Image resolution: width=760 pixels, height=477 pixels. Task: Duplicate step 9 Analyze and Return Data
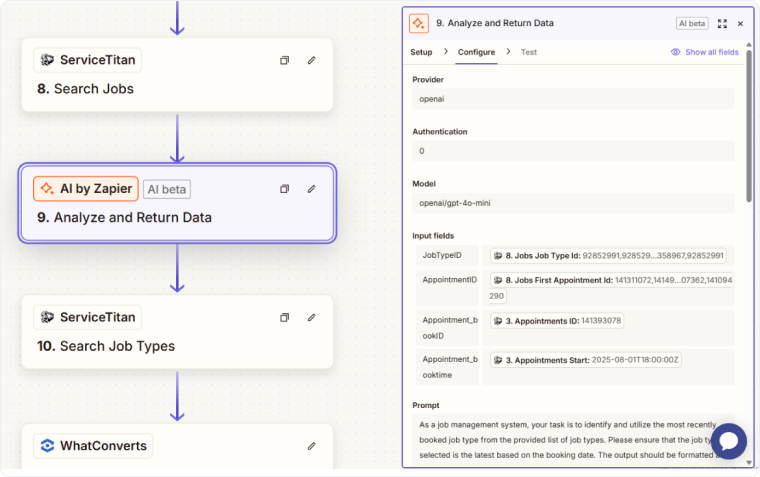pos(285,189)
